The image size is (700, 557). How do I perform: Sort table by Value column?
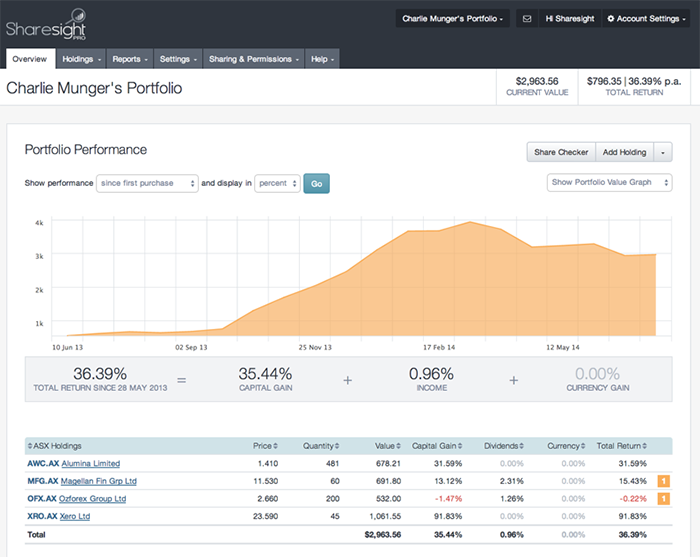tap(388, 446)
